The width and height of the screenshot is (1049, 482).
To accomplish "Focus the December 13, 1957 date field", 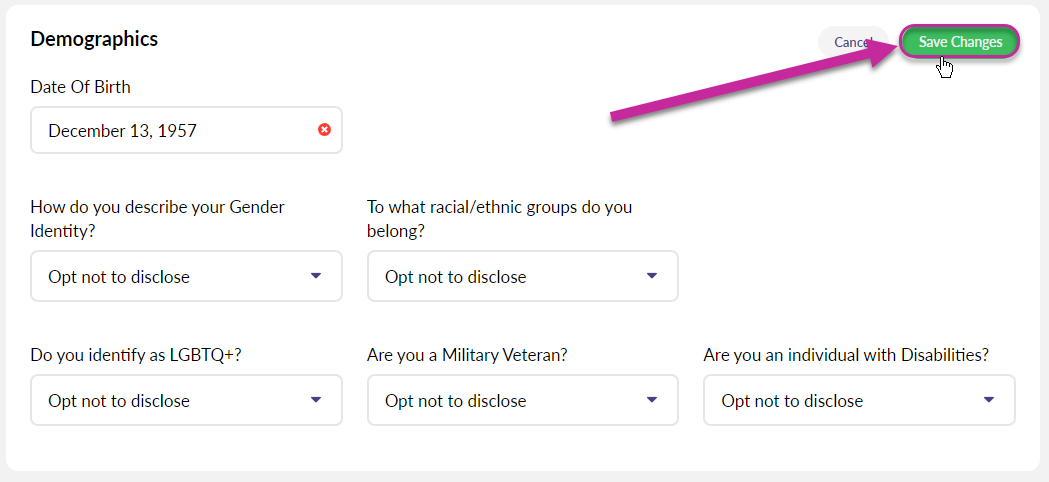I will click(187, 130).
